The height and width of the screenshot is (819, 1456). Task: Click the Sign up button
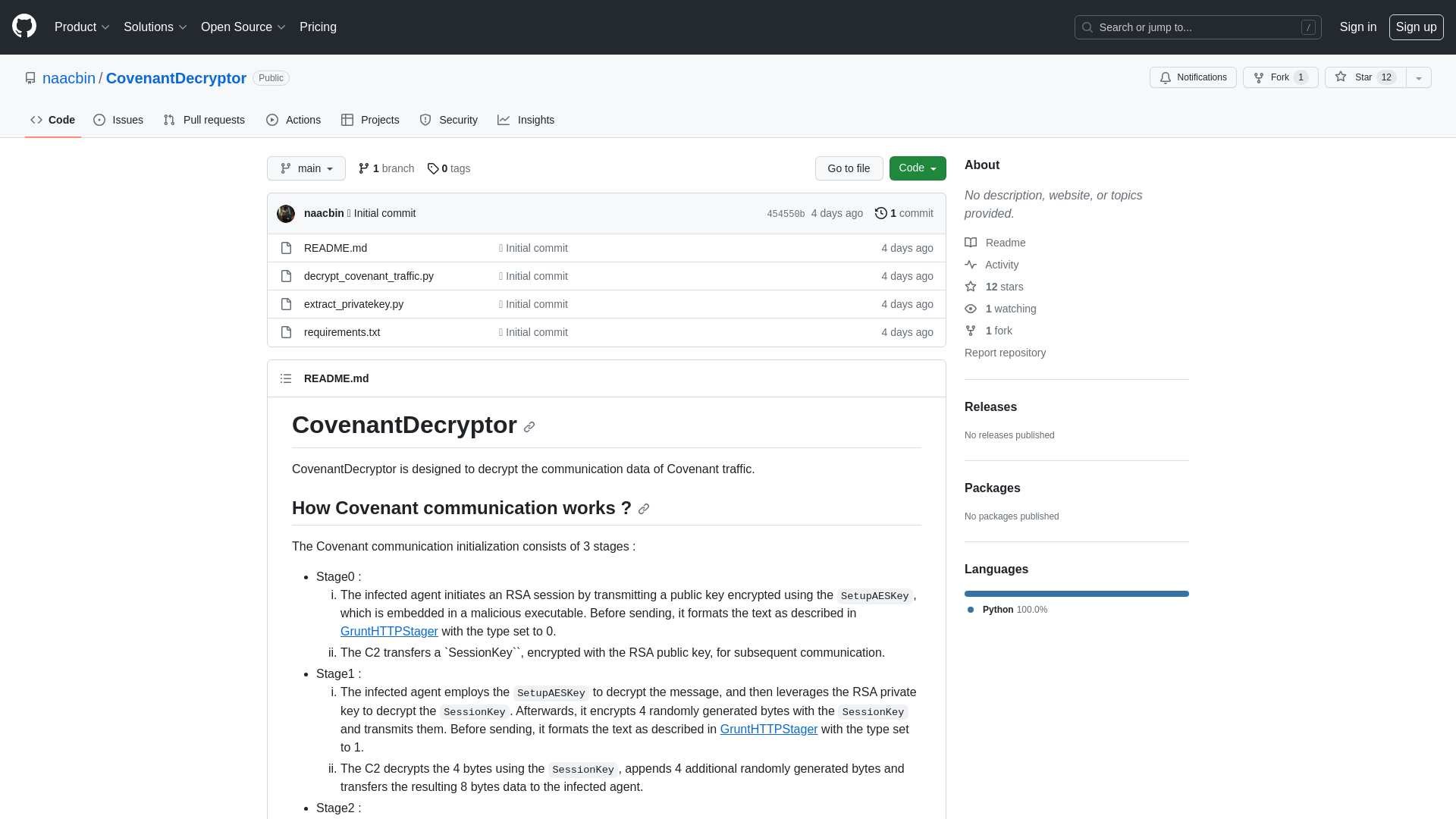click(1416, 27)
